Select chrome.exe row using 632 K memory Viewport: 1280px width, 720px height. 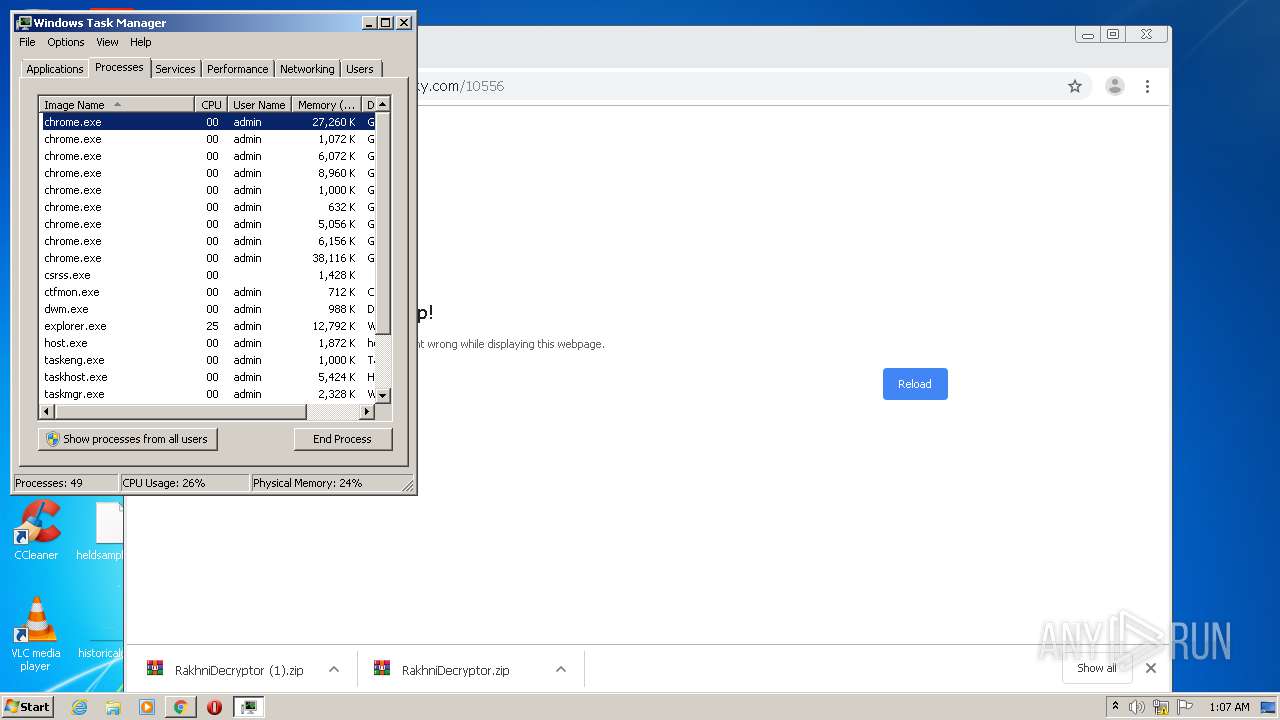[x=207, y=207]
